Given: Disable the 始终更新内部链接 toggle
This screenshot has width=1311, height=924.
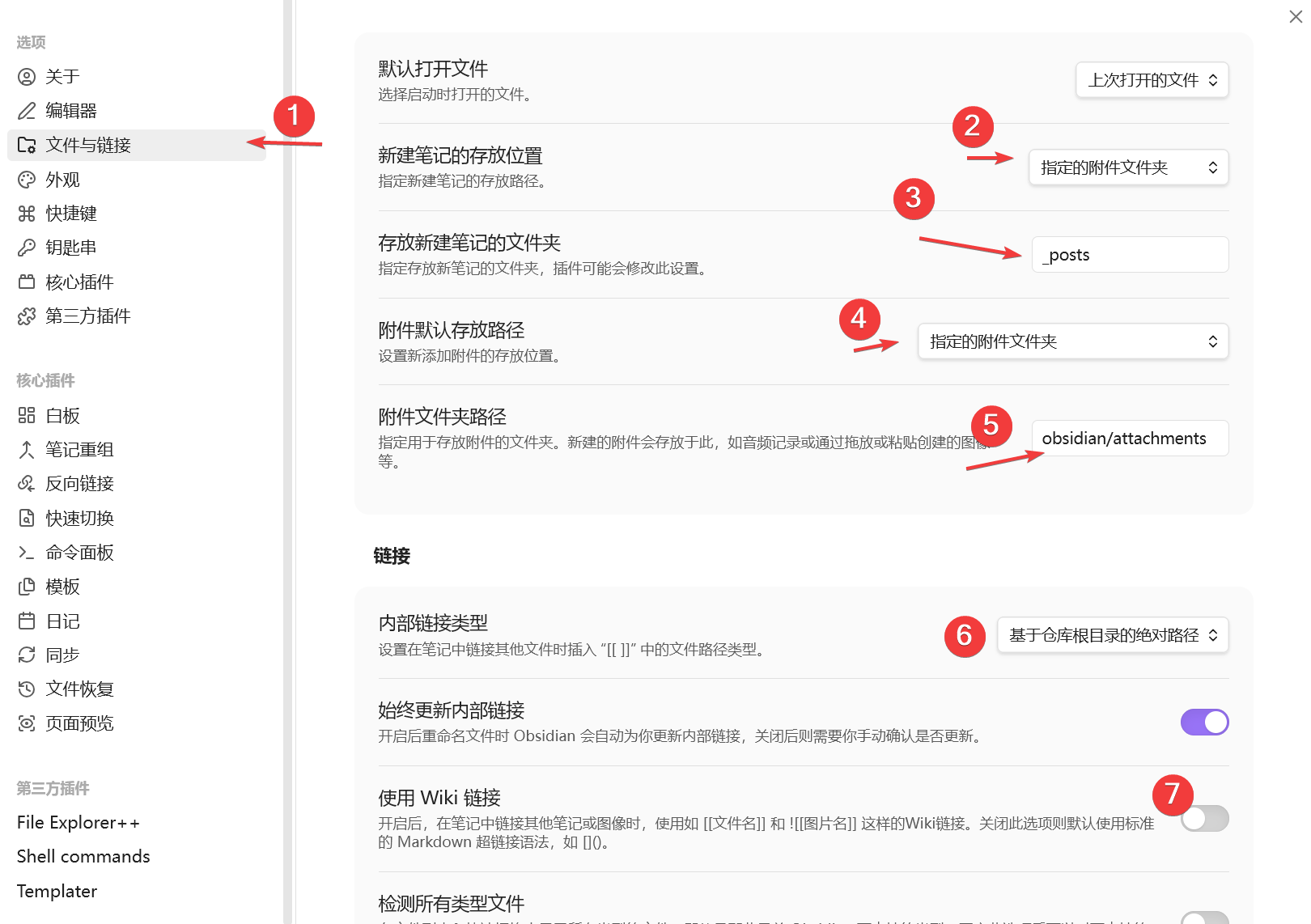Looking at the screenshot, I should click(1204, 722).
